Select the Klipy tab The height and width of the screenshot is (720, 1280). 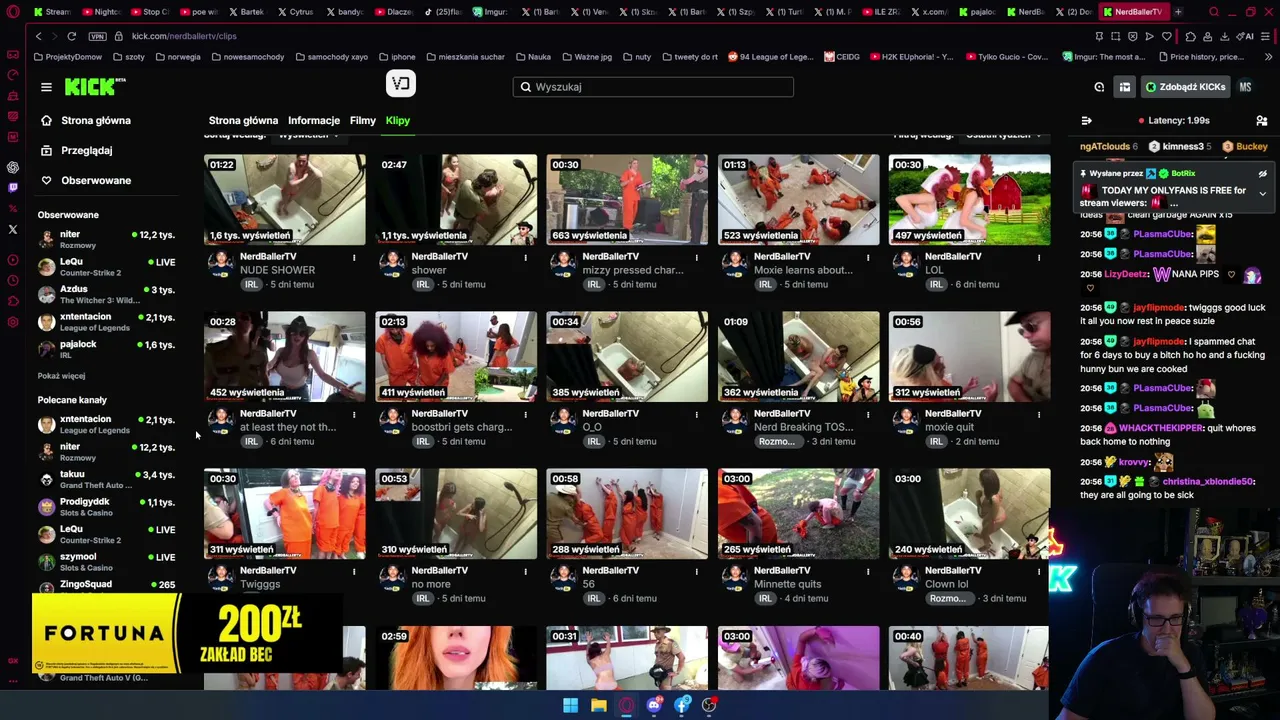coord(398,121)
